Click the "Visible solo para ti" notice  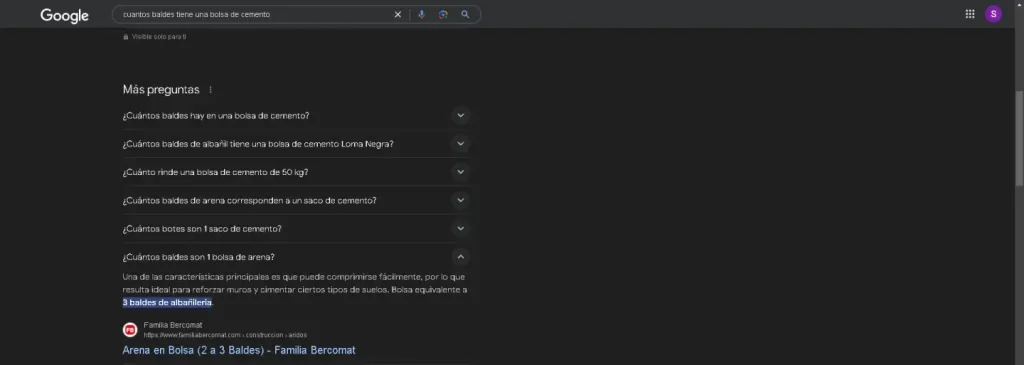(x=155, y=37)
